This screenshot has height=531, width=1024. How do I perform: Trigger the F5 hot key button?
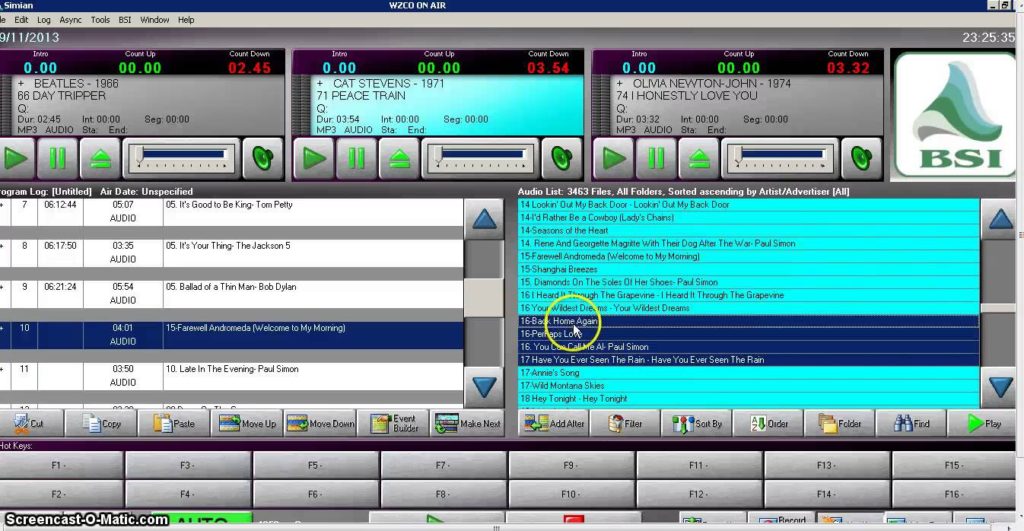pos(314,465)
